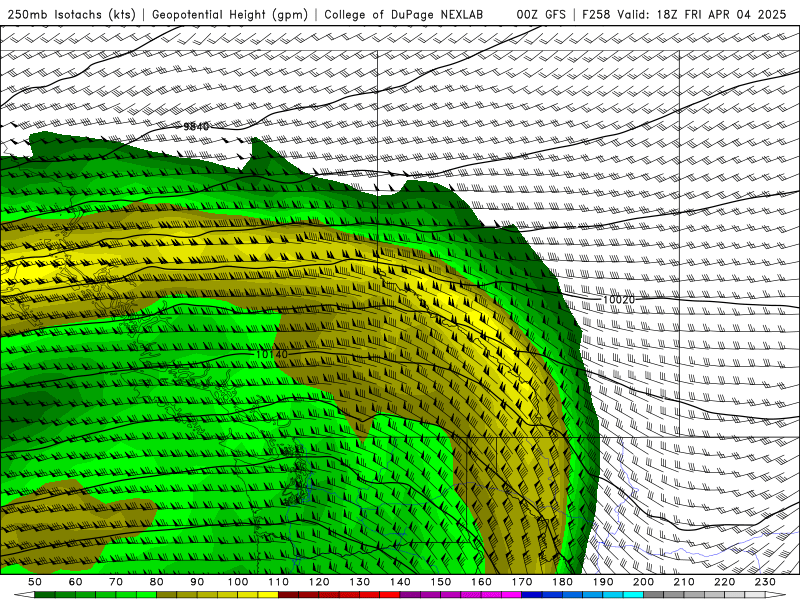This screenshot has height=600, width=800.
Task: Select the bright red 135–140 kt colorbar swatch
Action: pyautogui.click(x=390, y=595)
